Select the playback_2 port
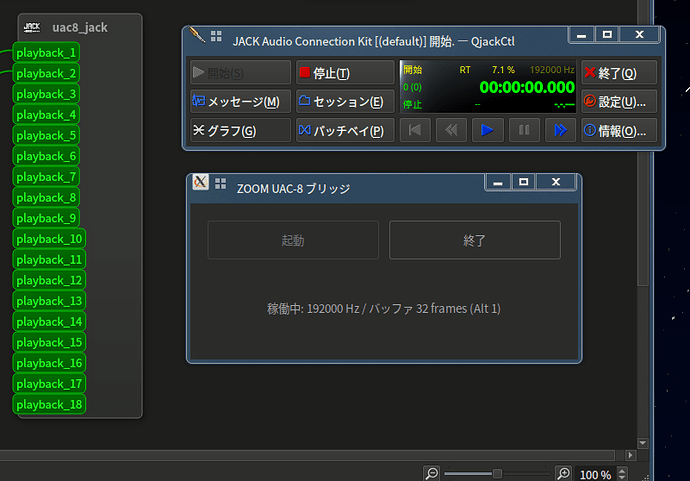690x481 pixels. click(x=46, y=73)
